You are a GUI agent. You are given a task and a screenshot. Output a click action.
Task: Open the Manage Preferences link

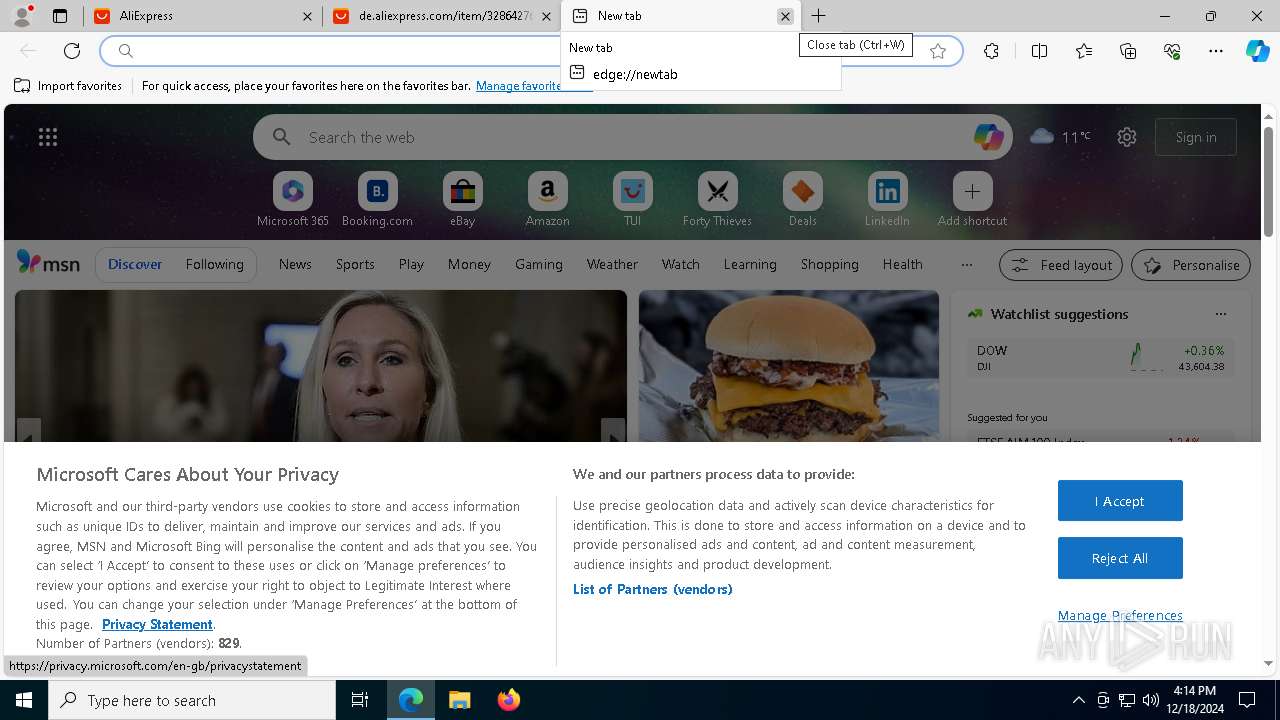point(1120,616)
